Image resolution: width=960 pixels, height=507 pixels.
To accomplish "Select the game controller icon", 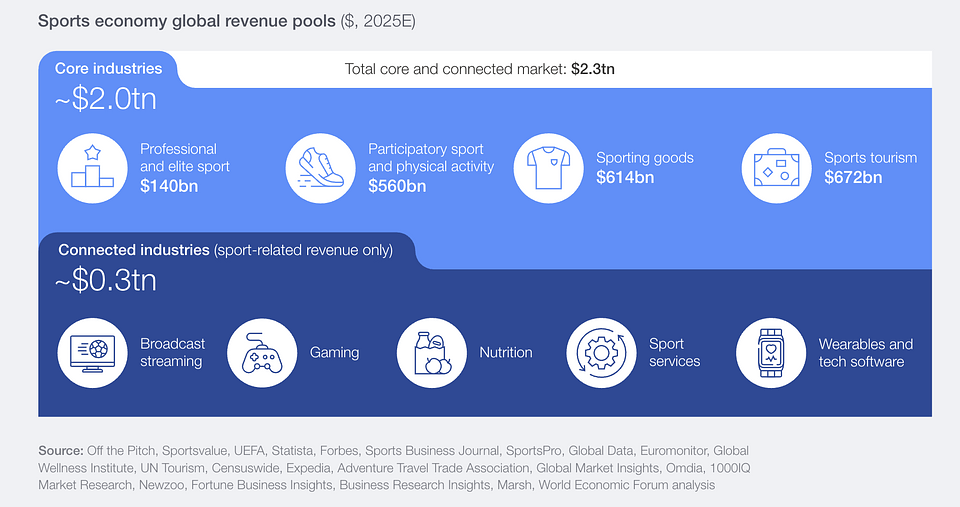I will (x=262, y=353).
